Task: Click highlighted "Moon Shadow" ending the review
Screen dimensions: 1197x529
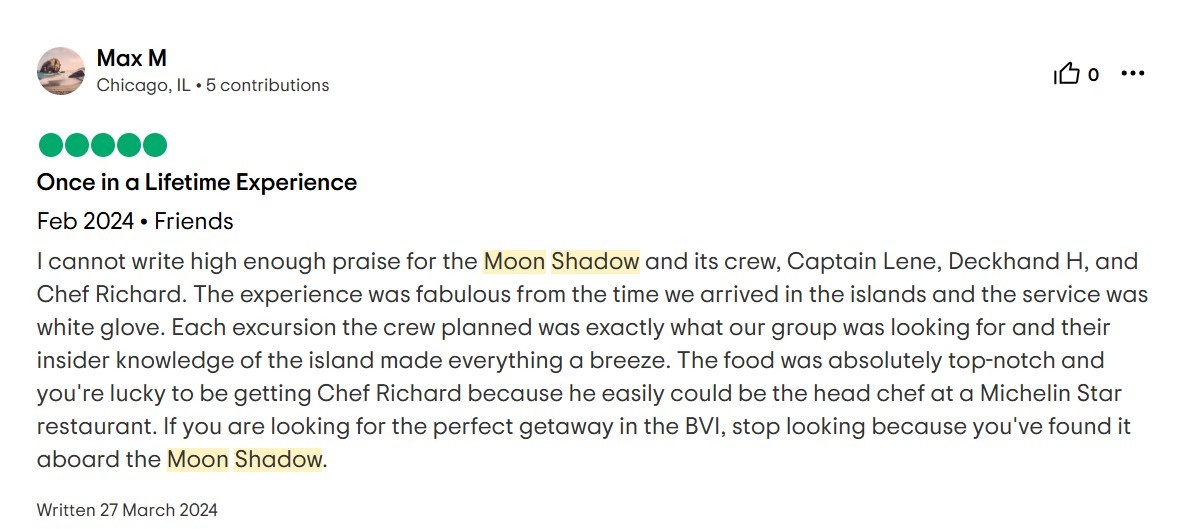Action: tap(245, 460)
